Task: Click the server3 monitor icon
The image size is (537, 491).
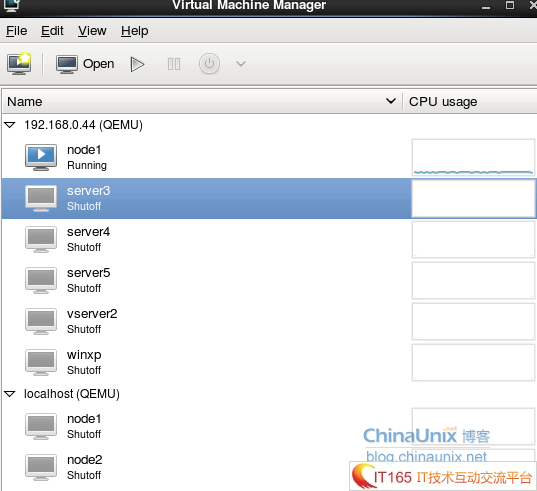Action: (41, 198)
